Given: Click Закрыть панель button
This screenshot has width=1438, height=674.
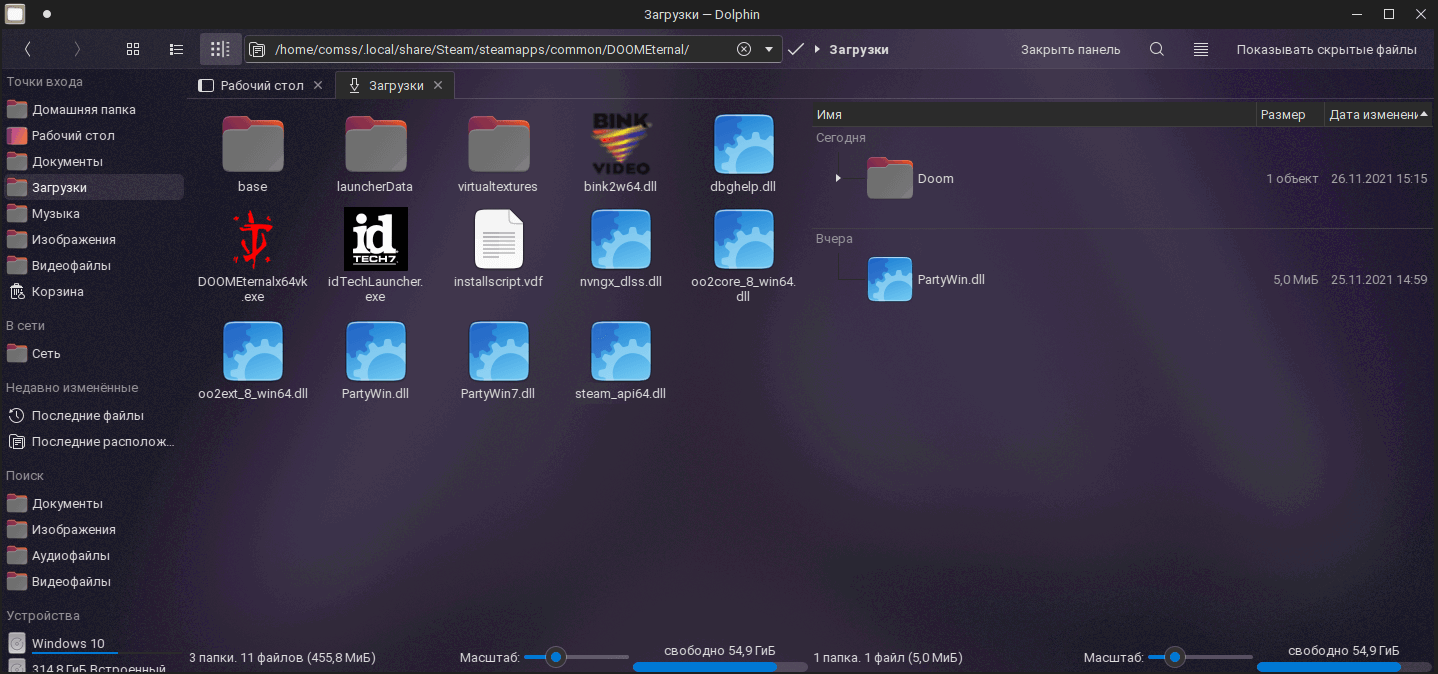Looking at the screenshot, I should 1070,49.
